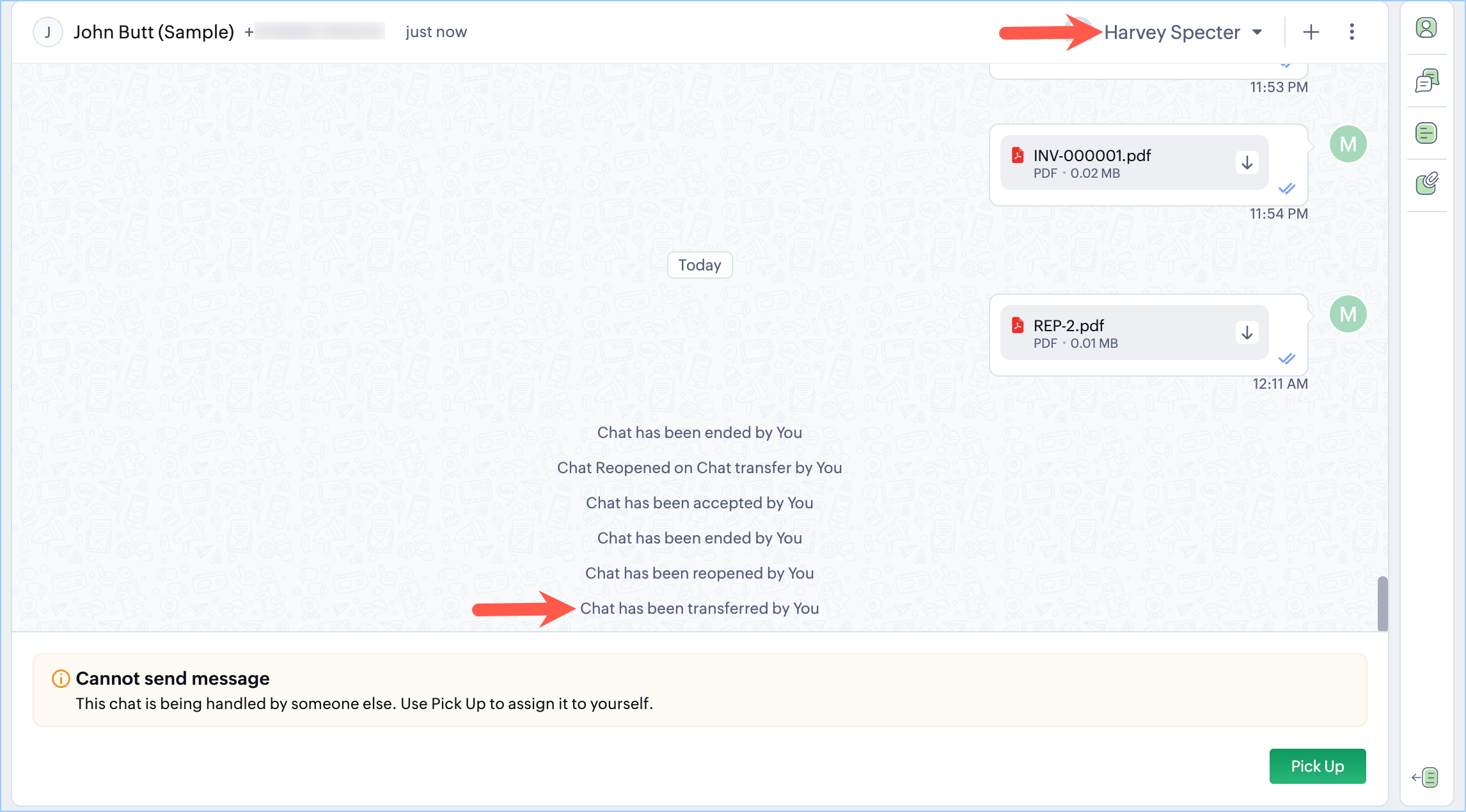Click the M sender avatar beside INV-000001.pdf
This screenshot has height=812, width=1466.
[1348, 144]
